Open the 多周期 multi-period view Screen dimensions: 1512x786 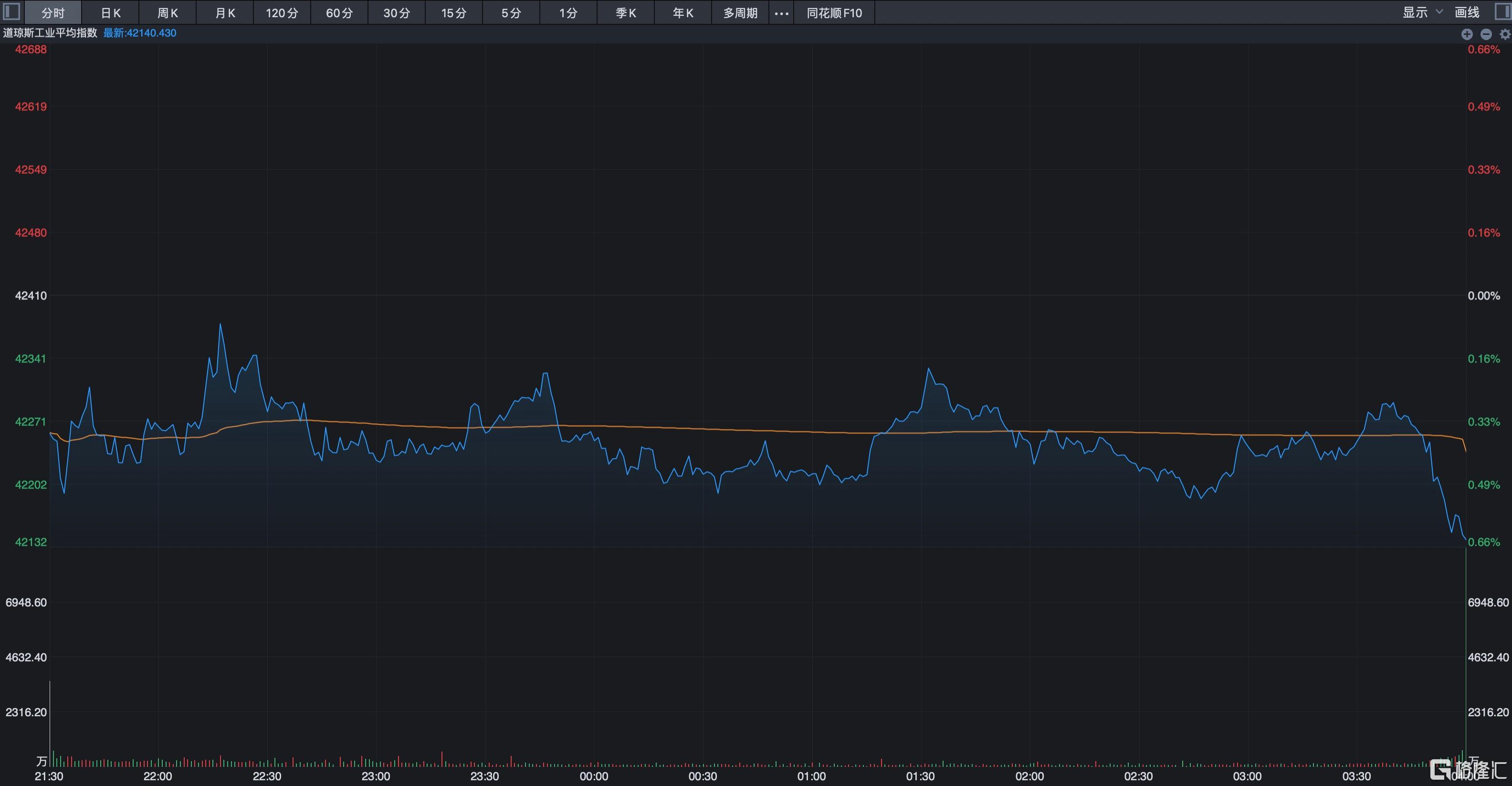740,13
